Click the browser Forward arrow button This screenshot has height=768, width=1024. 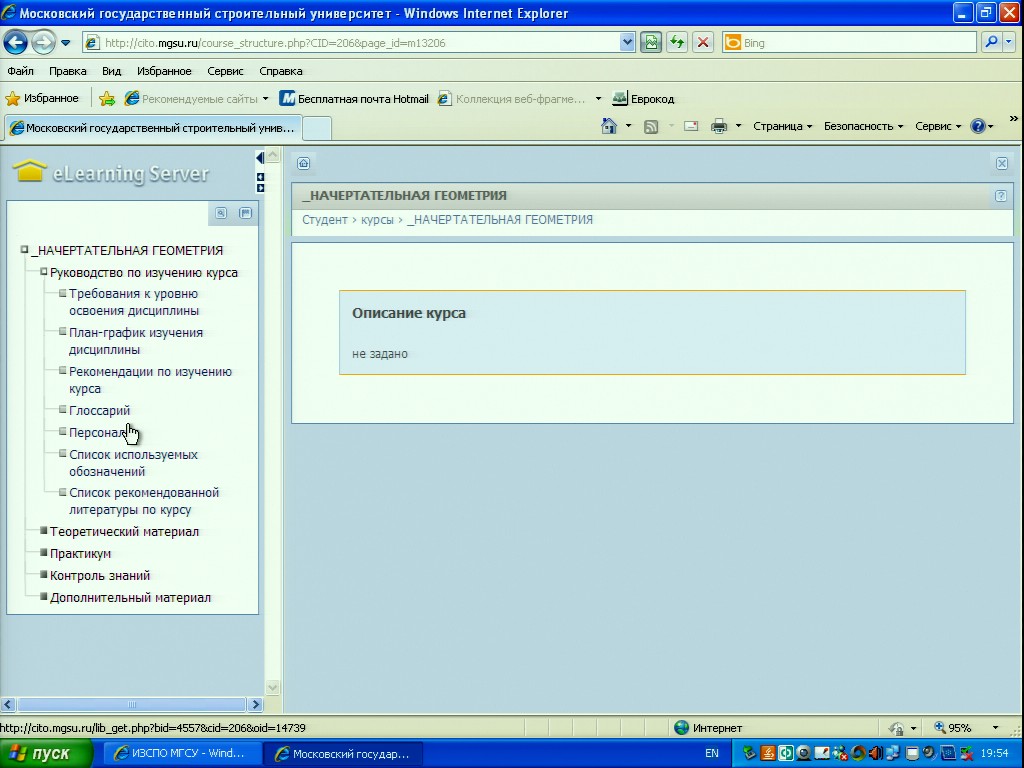44,43
